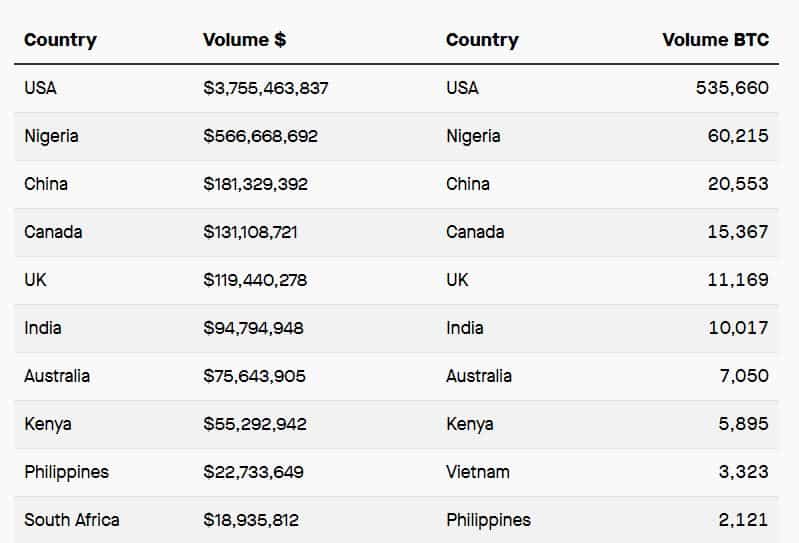Select Nigeria BTC volume 60,215
This screenshot has width=799, height=543.
point(738,136)
